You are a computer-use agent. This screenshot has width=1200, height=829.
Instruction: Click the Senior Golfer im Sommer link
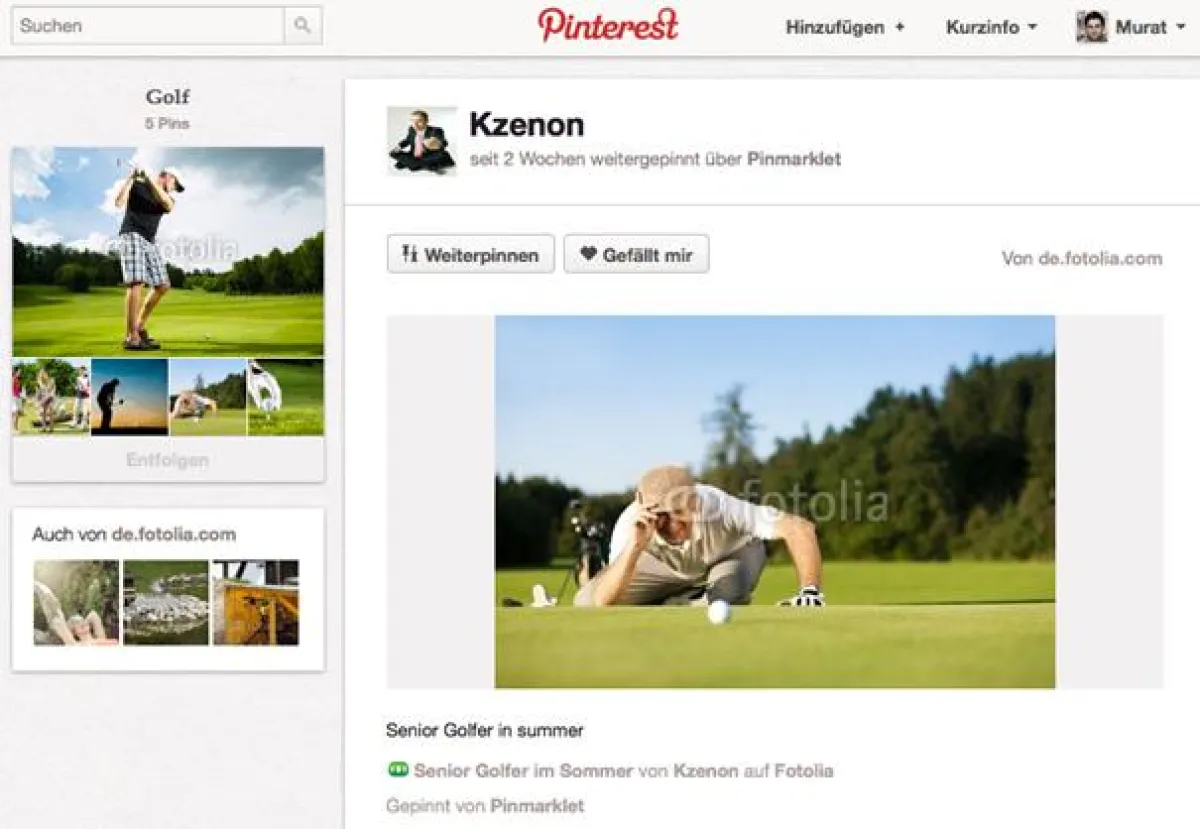point(523,771)
